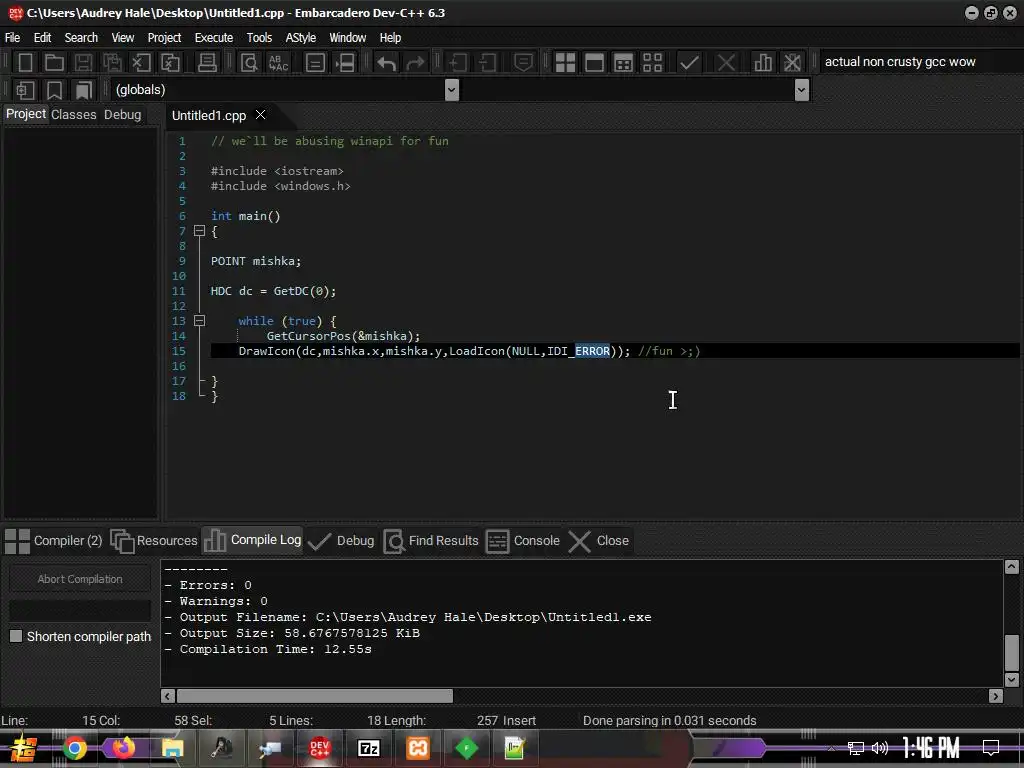Open the Edit menu
This screenshot has width=1024, height=768.
(x=42, y=37)
